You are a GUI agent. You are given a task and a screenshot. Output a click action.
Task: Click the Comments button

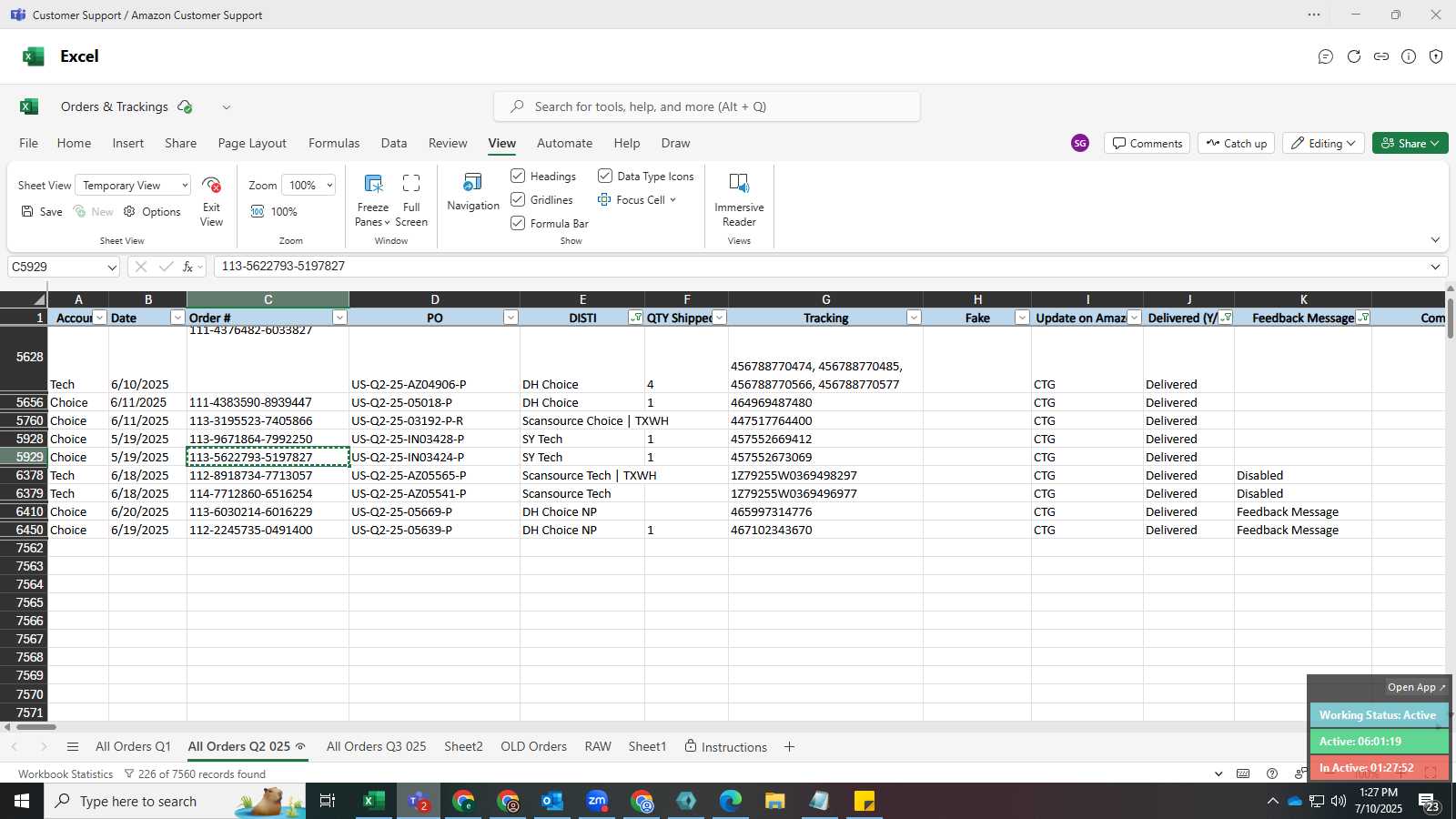(x=1148, y=143)
